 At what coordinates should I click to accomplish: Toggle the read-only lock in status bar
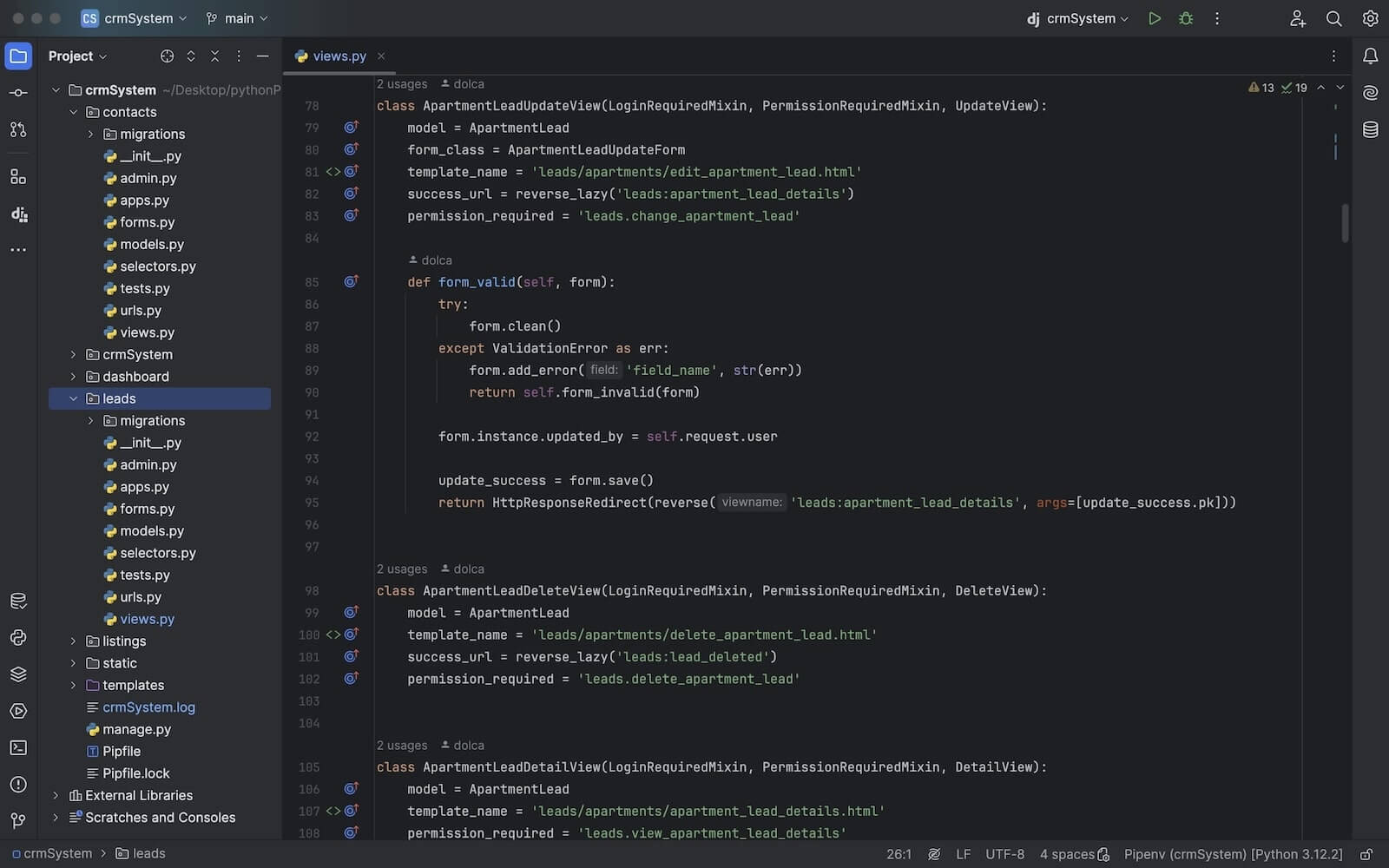(1366, 854)
